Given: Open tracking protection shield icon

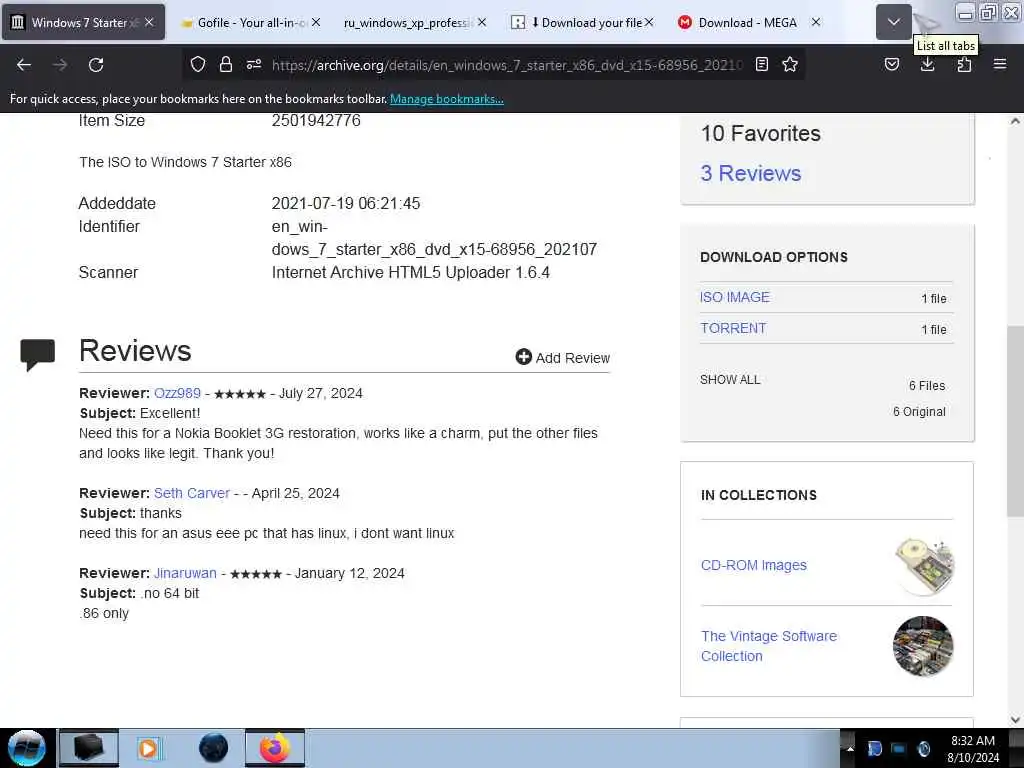Looking at the screenshot, I should coord(198,64).
